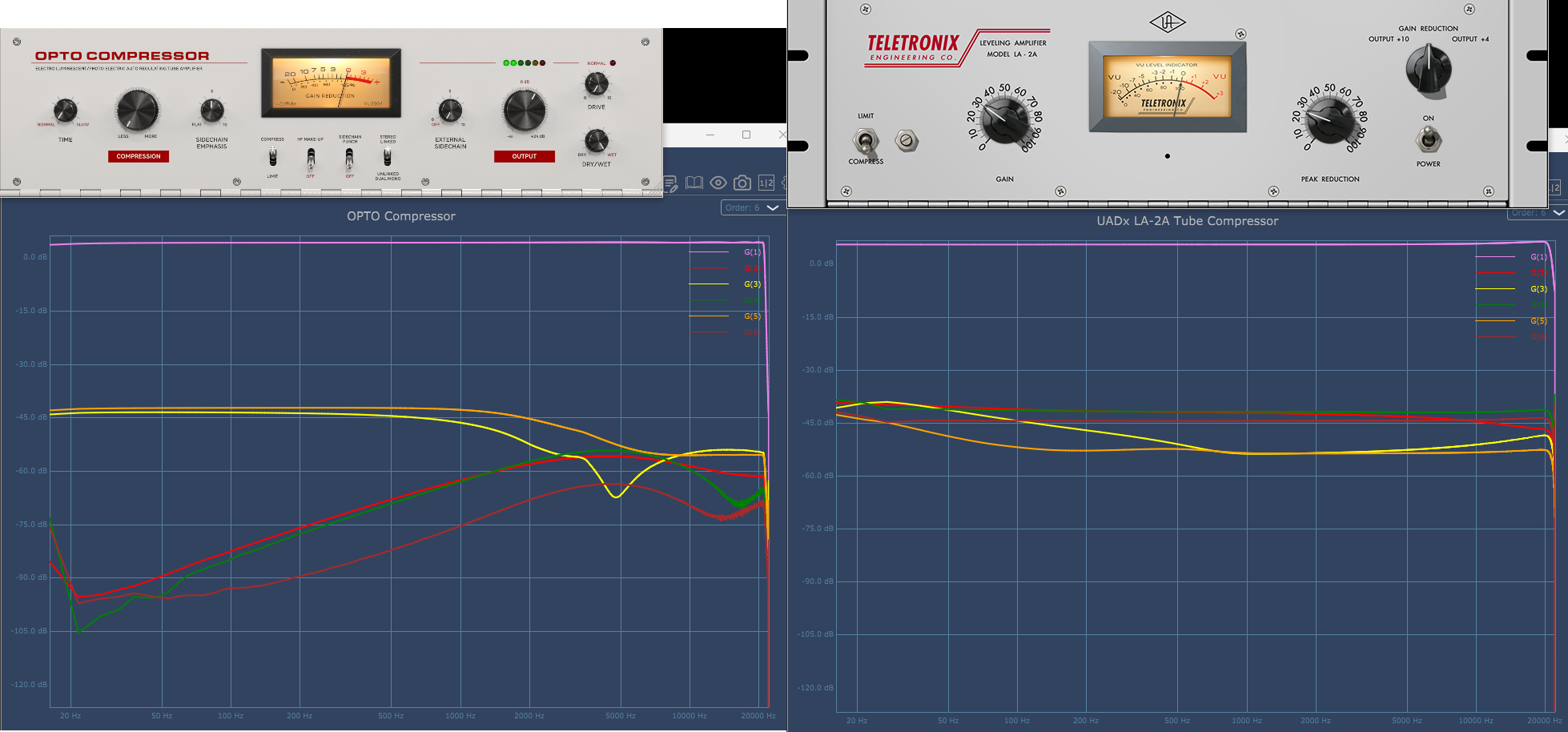The width and height of the screenshot is (1568, 732).
Task: Click the orange G(5) legend line in LA-2A graph
Action: point(1495,321)
